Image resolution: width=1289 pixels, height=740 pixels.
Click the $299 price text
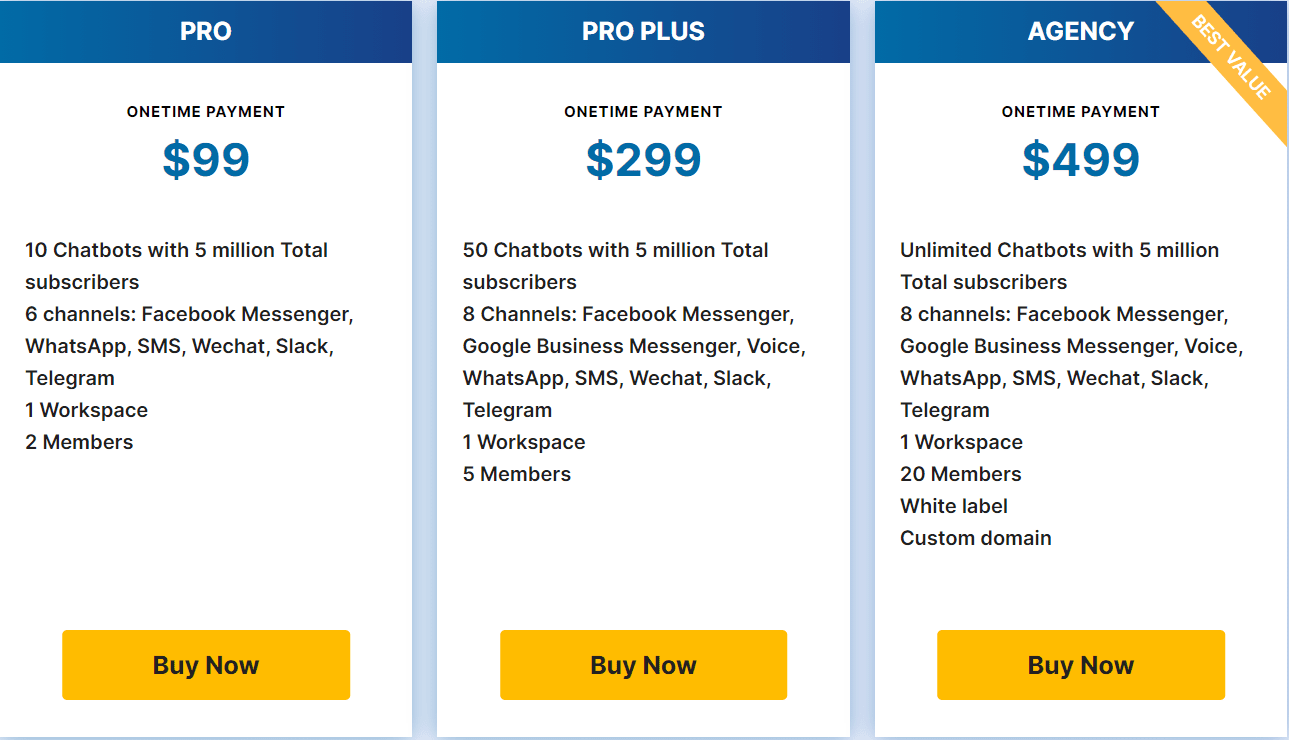pyautogui.click(x=643, y=158)
